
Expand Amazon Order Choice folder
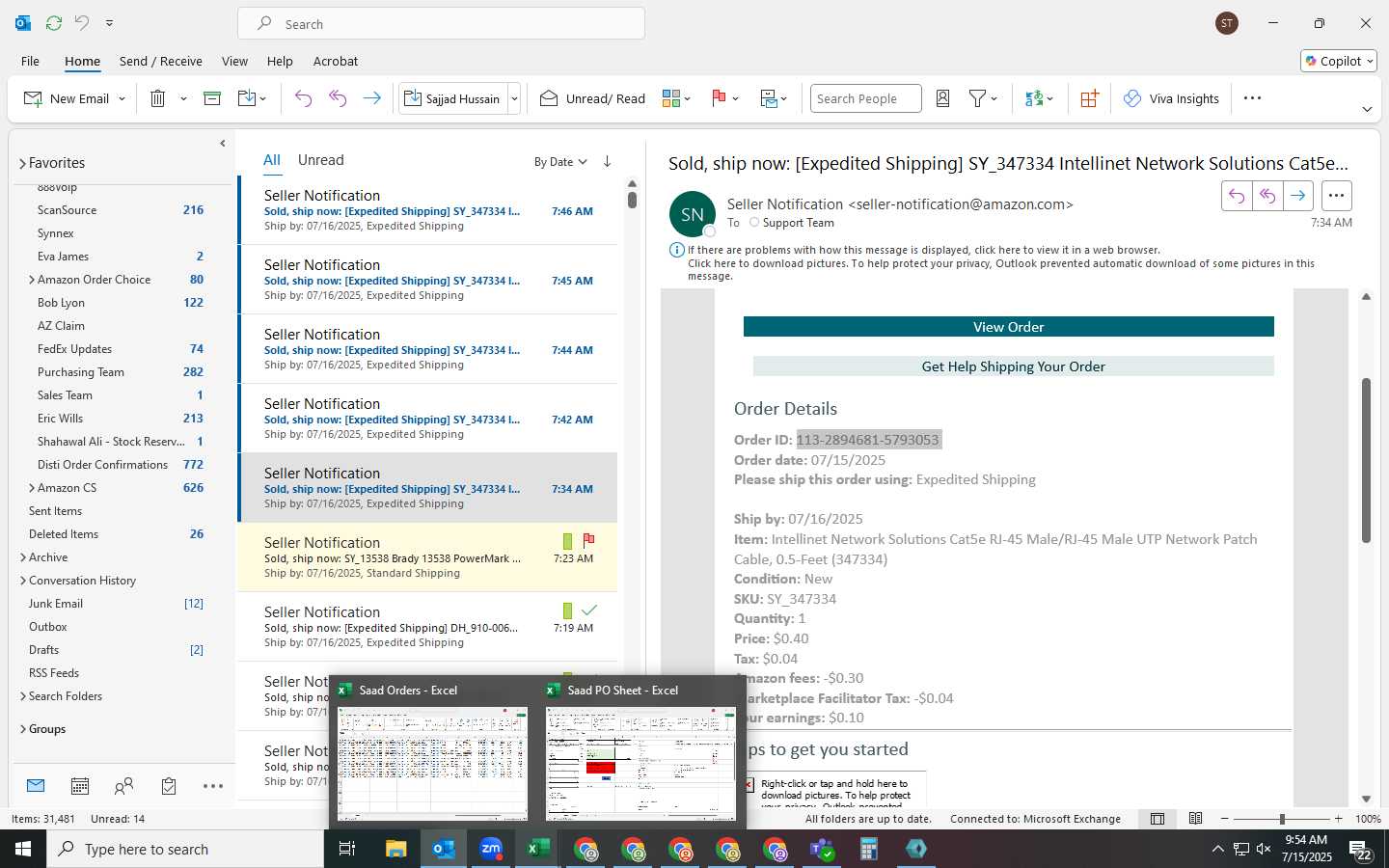[x=32, y=280]
